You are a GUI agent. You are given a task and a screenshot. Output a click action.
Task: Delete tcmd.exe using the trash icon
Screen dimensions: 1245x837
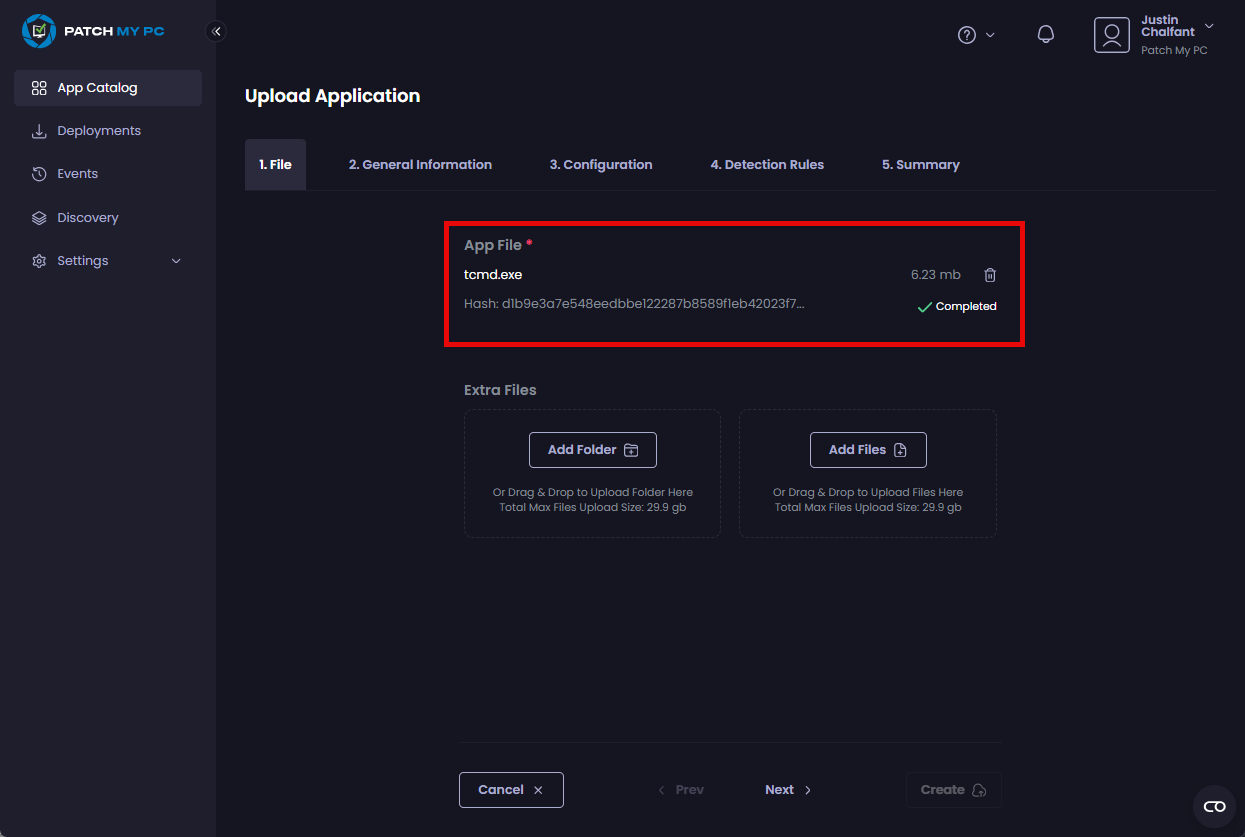tap(990, 275)
